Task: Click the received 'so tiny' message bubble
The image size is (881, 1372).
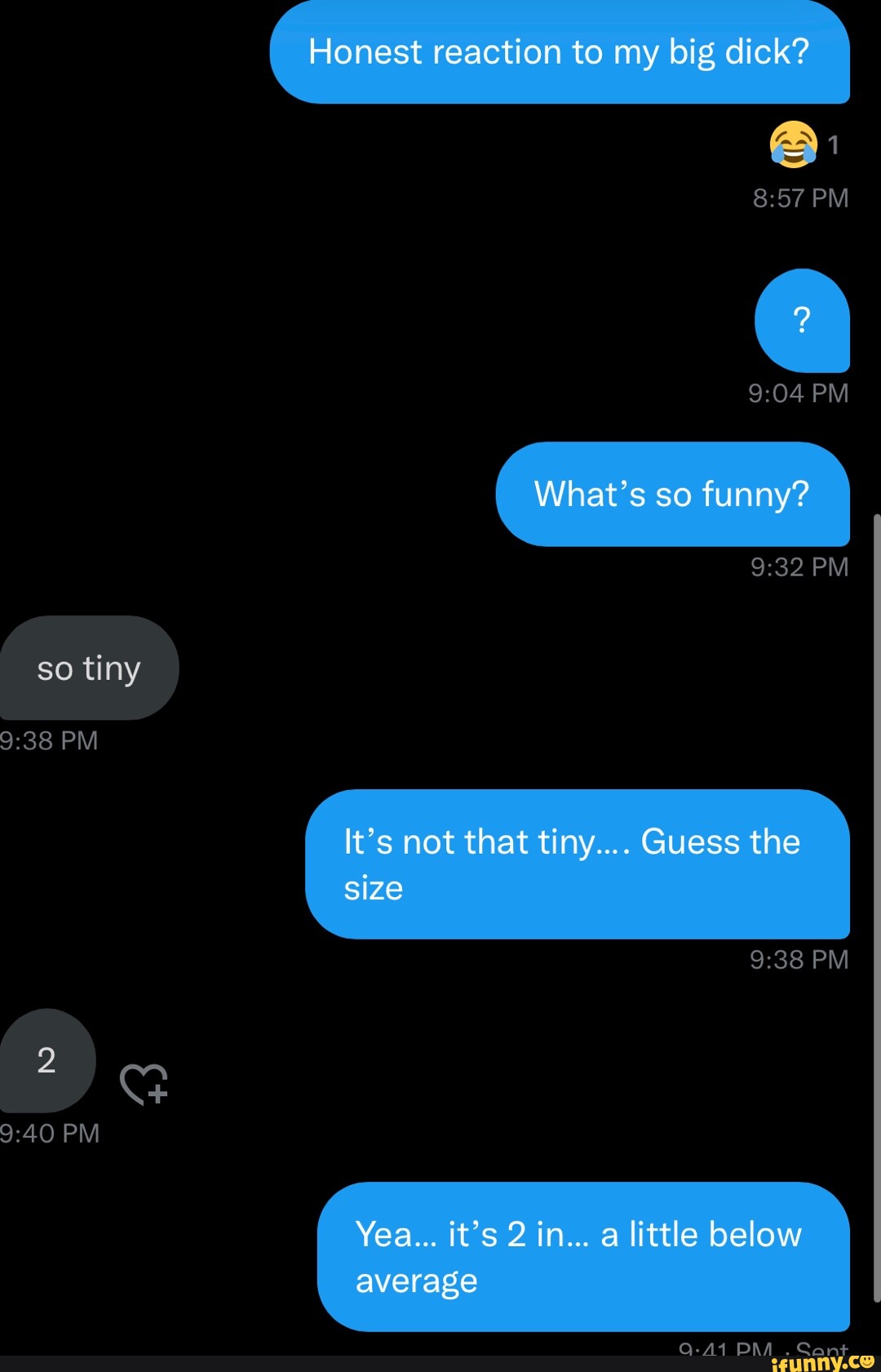Action: pos(89,668)
